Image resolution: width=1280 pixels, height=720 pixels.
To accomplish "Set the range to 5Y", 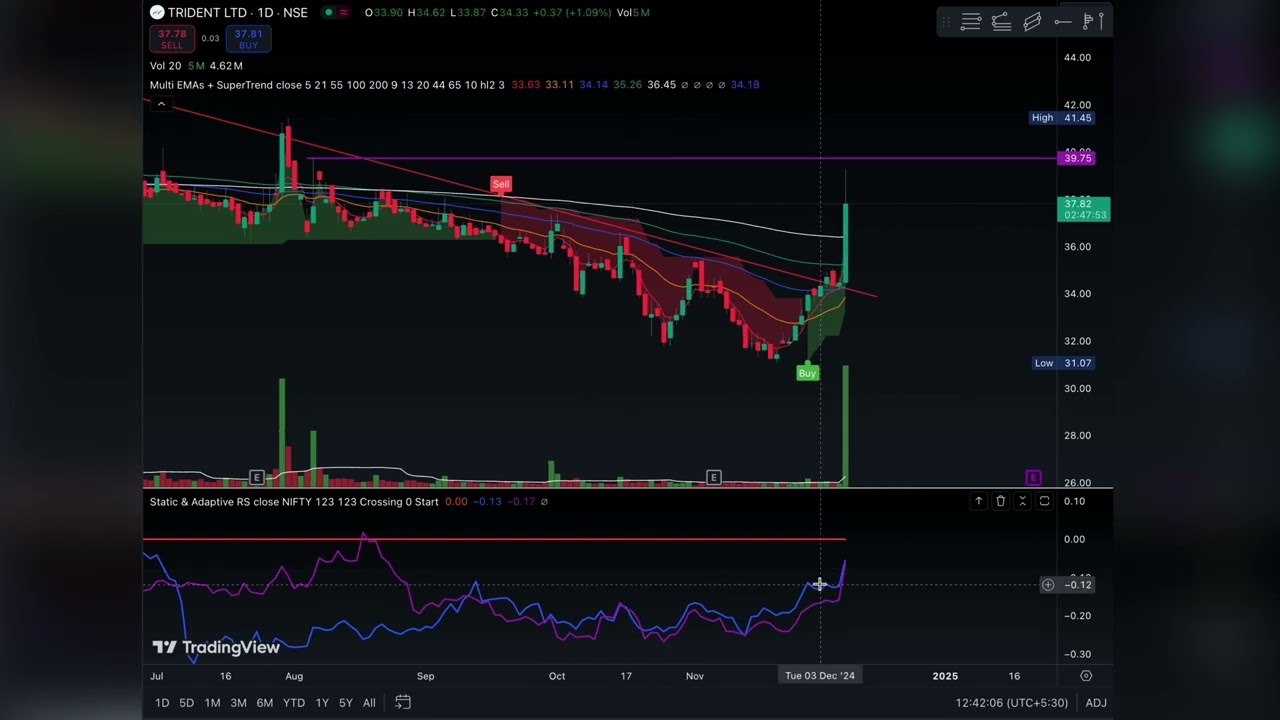I will (x=345, y=703).
